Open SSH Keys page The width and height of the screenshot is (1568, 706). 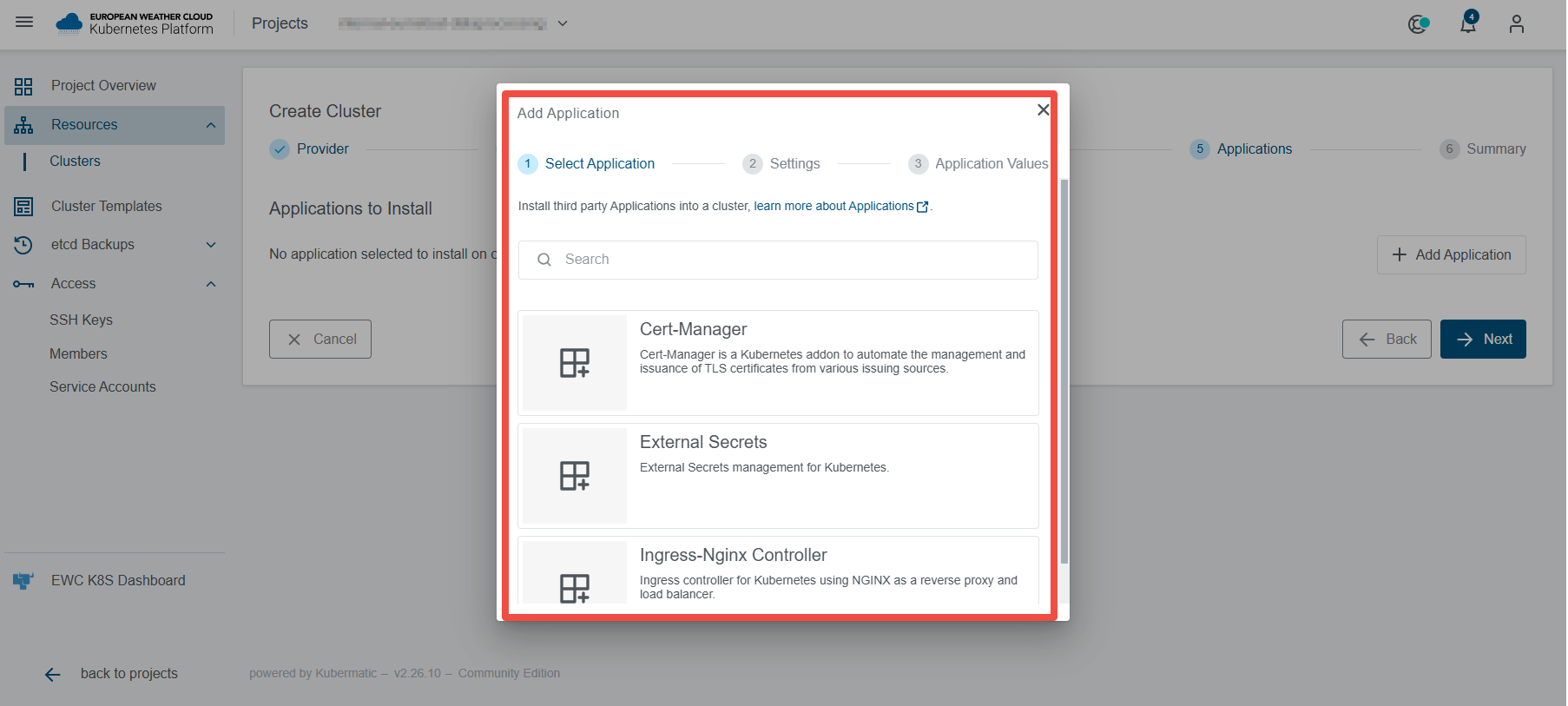coord(81,320)
